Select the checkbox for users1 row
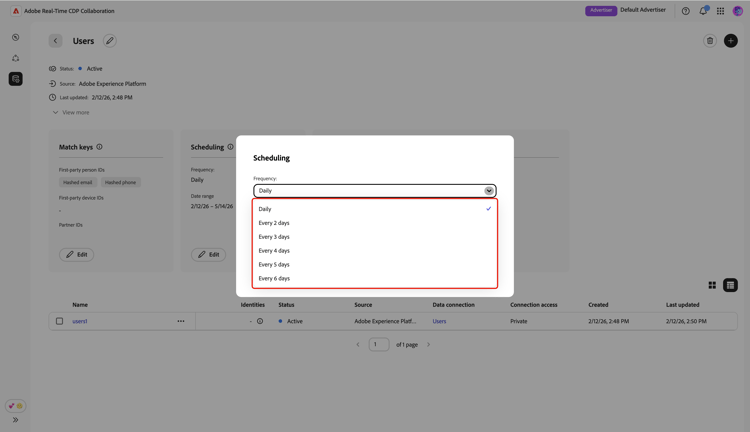 coord(59,321)
